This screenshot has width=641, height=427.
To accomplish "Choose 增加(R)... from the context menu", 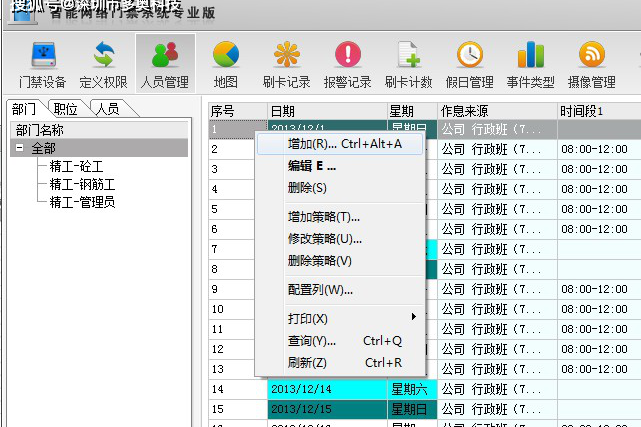I will point(340,144).
